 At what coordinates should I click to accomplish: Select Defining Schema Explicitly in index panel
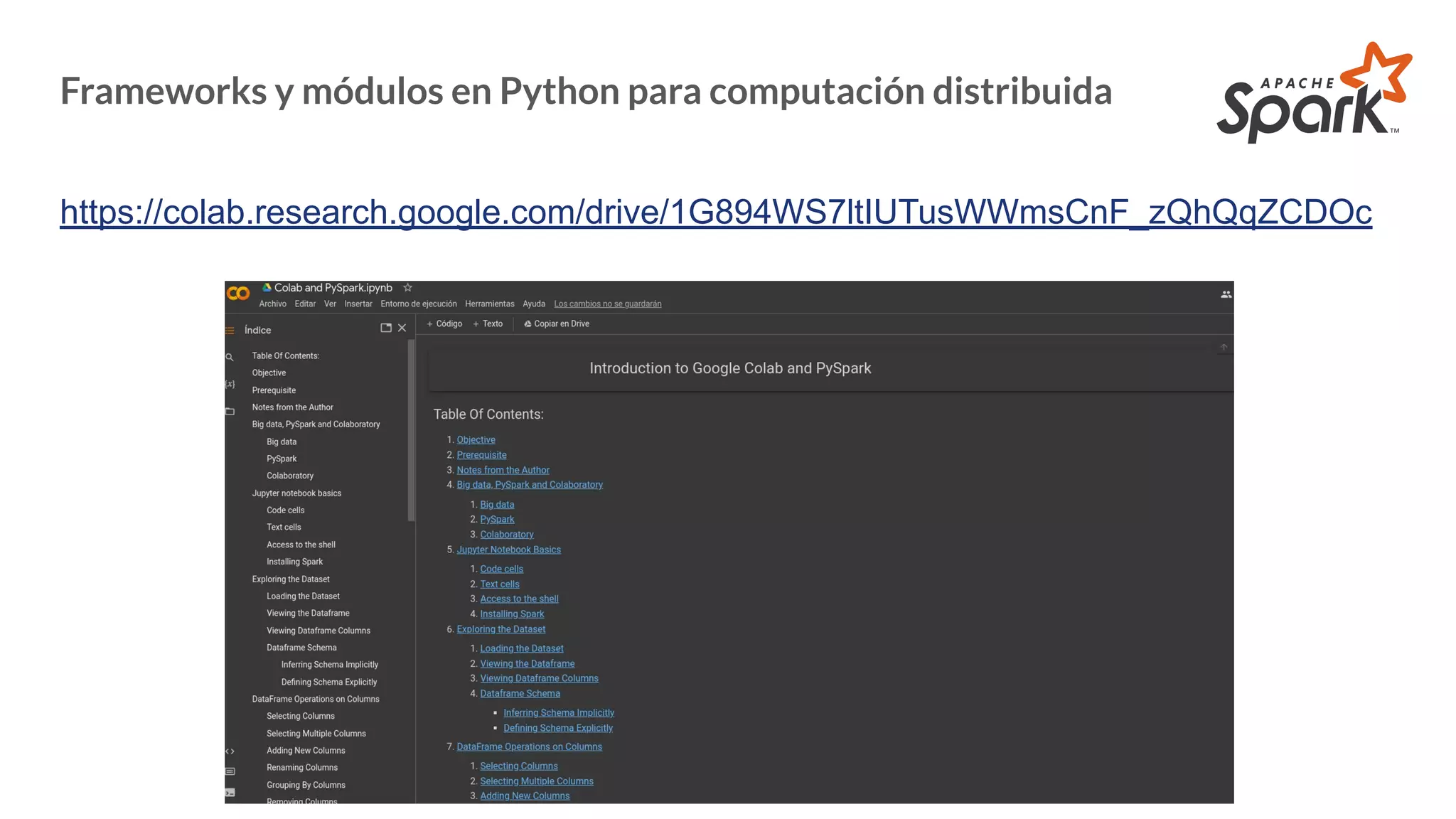[329, 682]
